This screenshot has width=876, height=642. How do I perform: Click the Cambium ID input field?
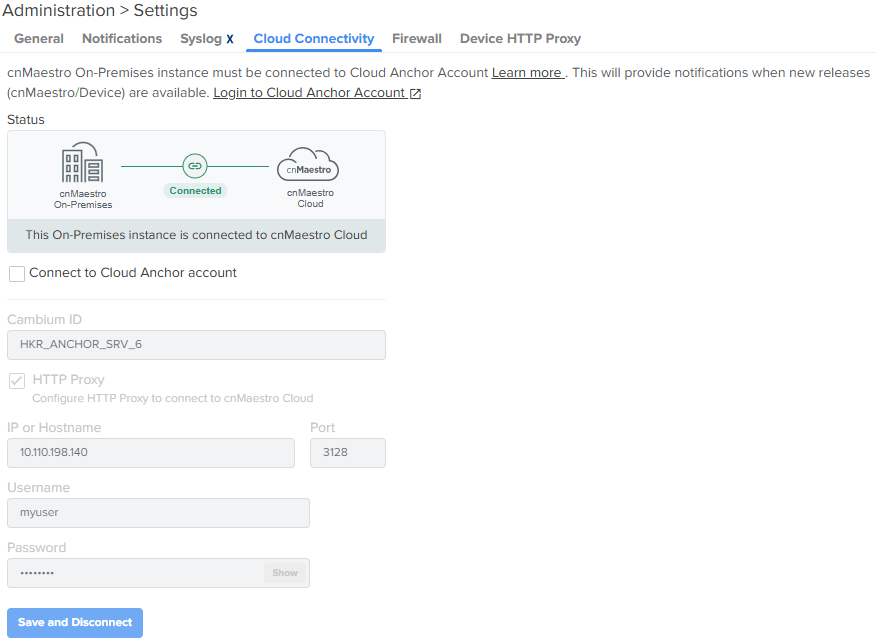click(196, 345)
